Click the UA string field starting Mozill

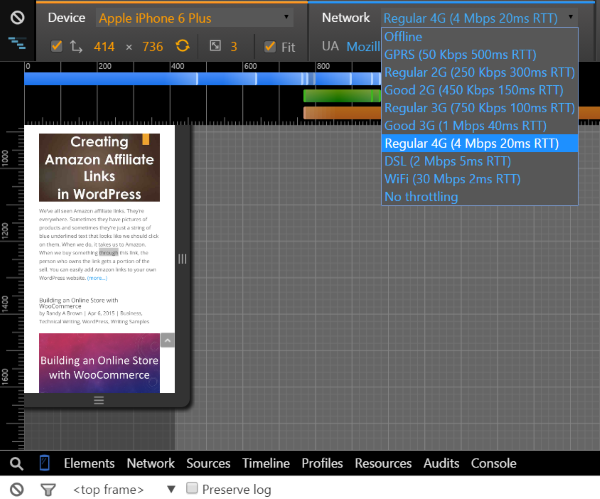coord(363,46)
